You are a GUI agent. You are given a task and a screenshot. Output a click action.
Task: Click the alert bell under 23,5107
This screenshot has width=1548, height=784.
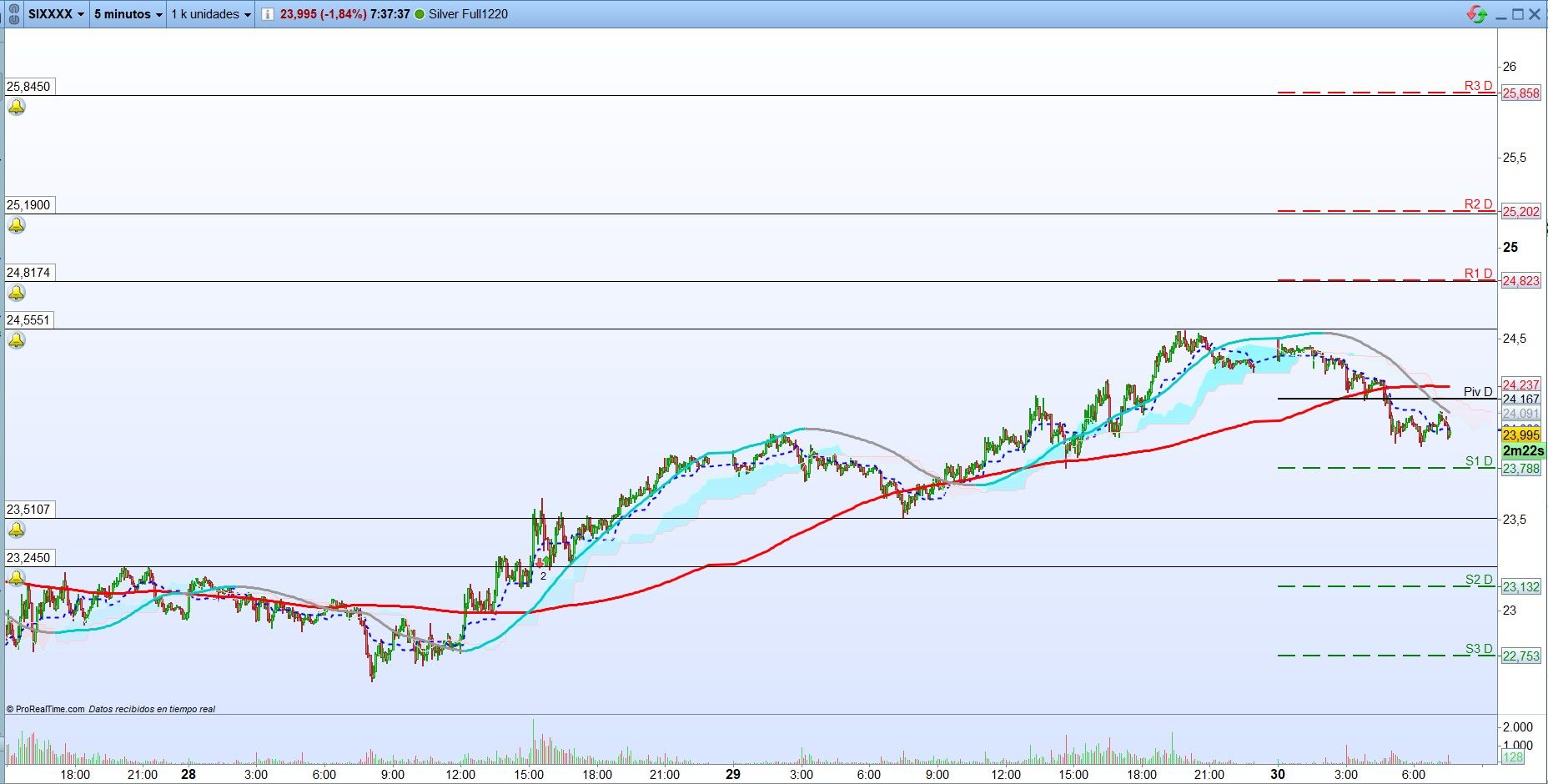click(x=17, y=530)
